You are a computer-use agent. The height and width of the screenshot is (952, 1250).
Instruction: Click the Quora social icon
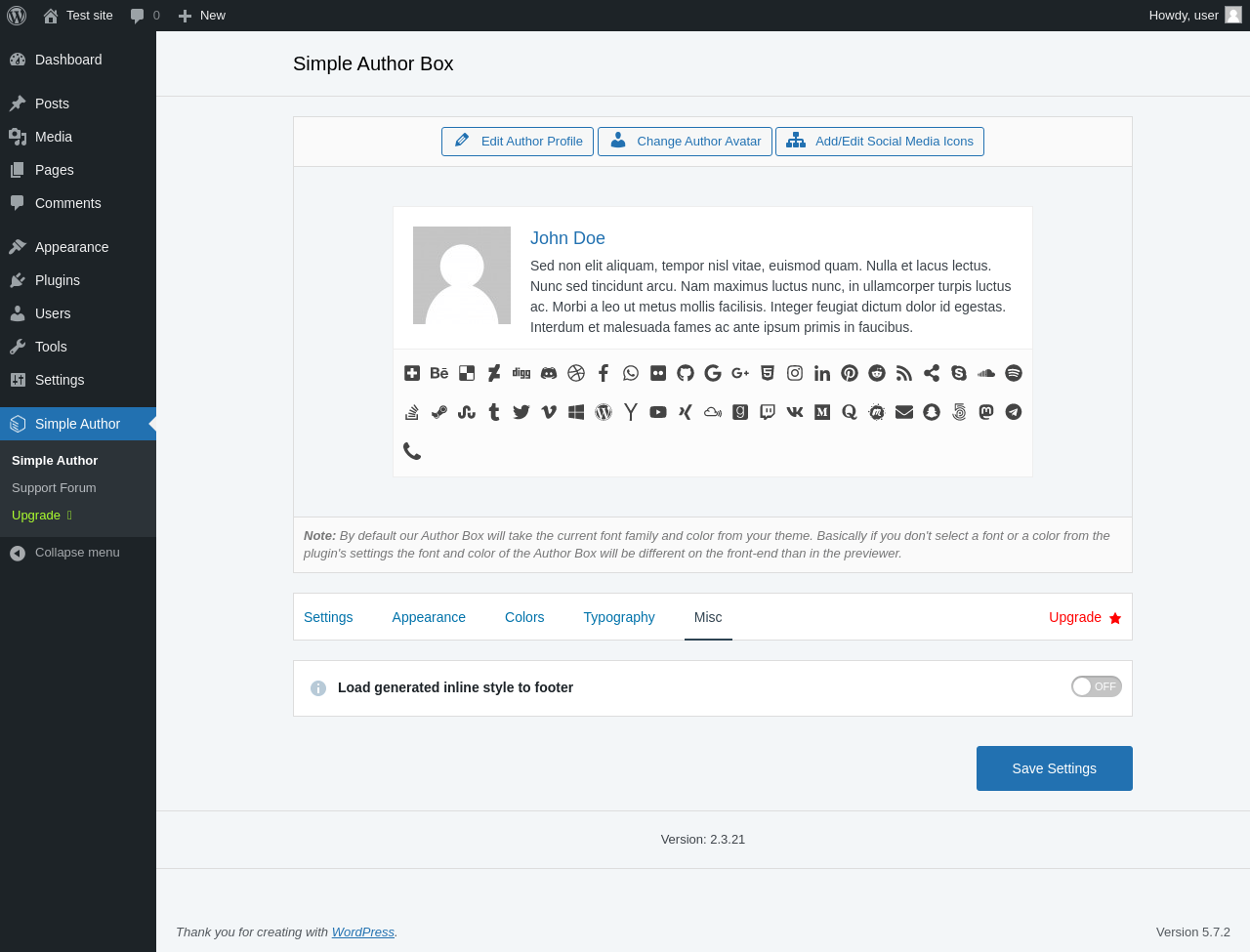(x=850, y=412)
